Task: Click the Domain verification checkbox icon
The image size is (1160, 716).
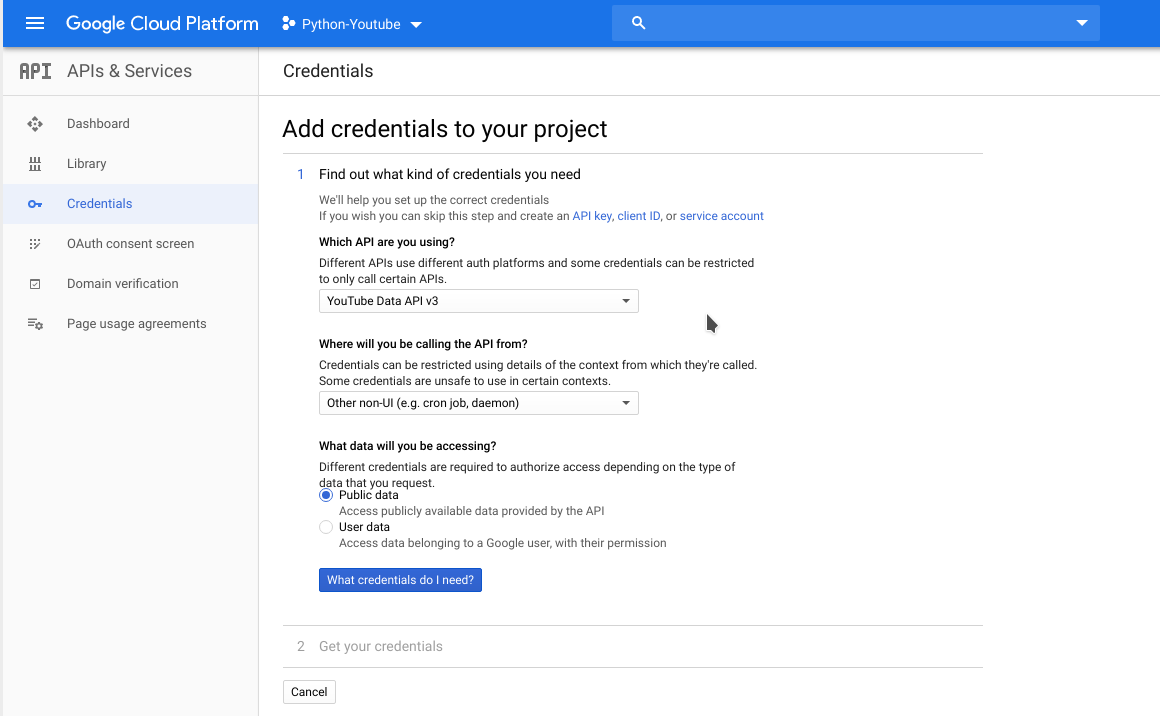Action: click(35, 283)
